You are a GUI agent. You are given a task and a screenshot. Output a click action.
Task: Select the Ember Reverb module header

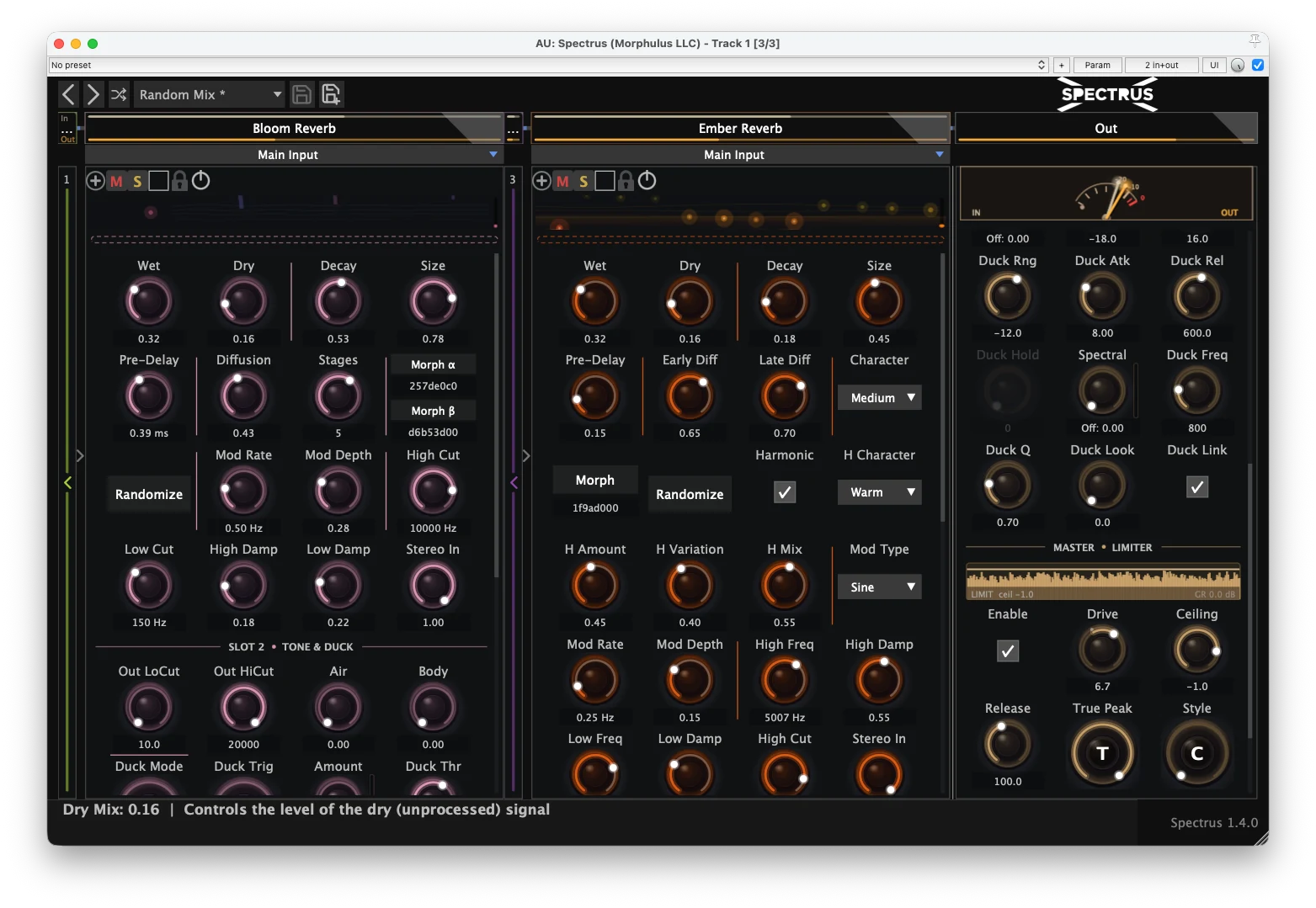[x=740, y=128]
